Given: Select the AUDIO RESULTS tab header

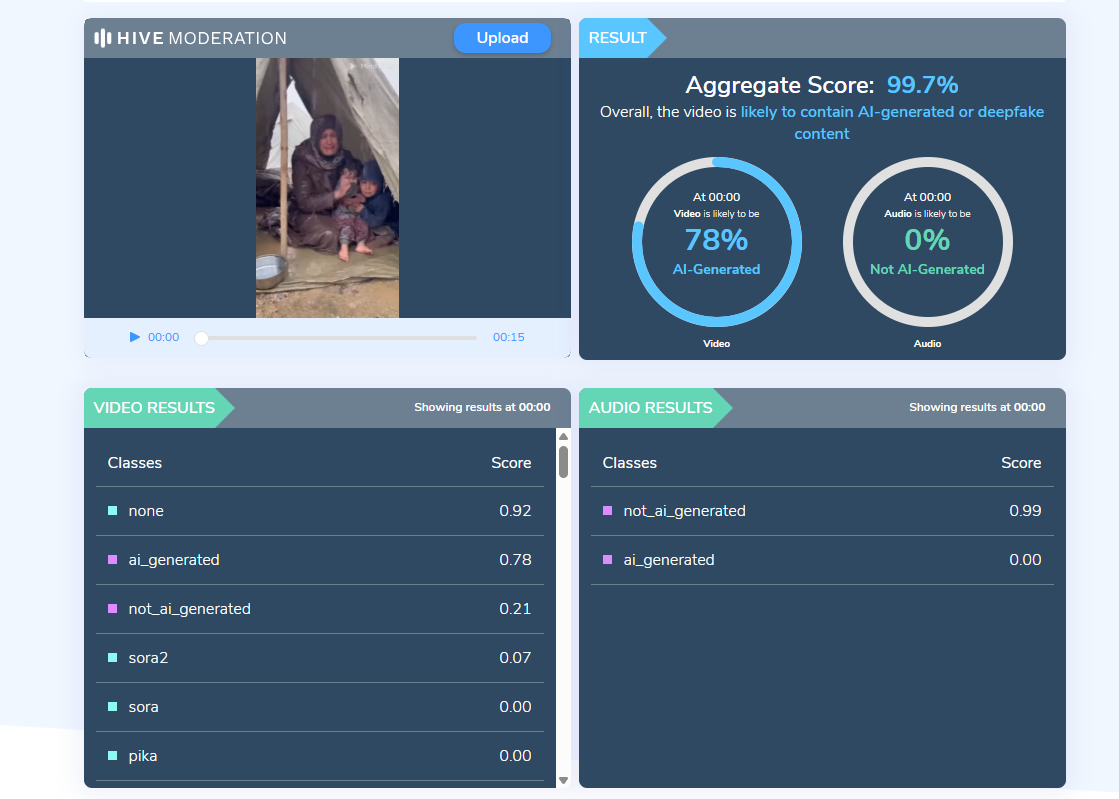Looking at the screenshot, I should (x=650, y=408).
